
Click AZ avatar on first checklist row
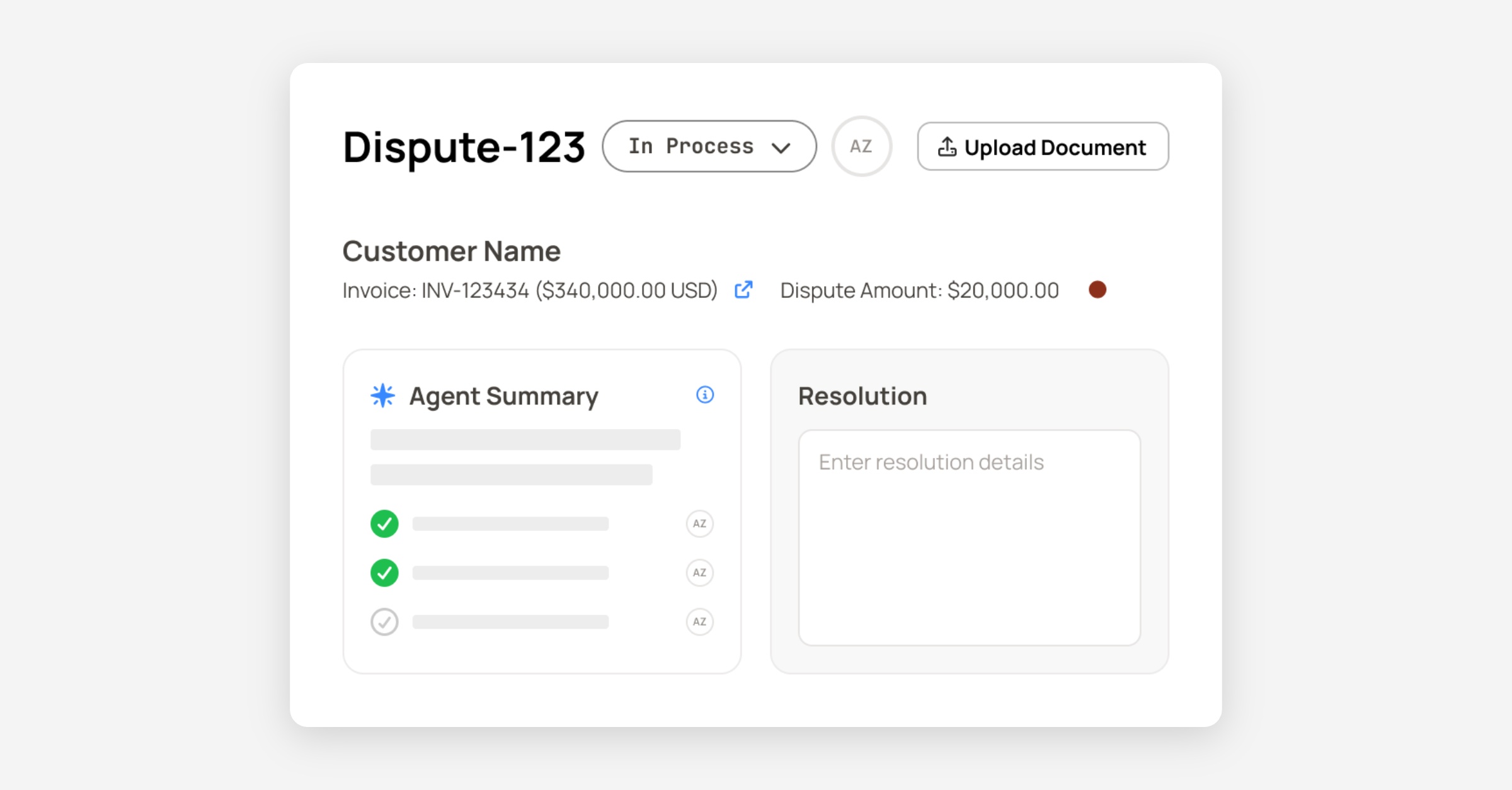coord(699,524)
